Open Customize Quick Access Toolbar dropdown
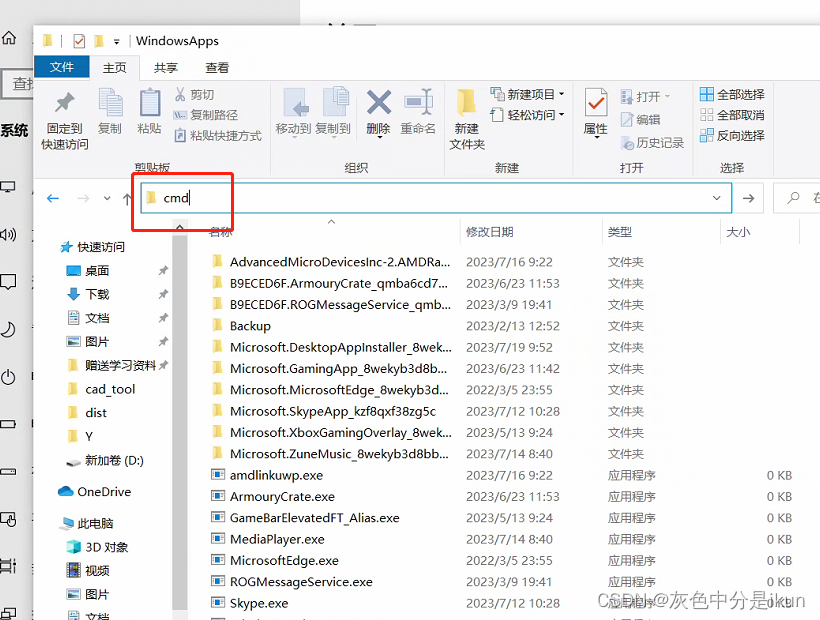820x620 pixels. click(x=117, y=41)
